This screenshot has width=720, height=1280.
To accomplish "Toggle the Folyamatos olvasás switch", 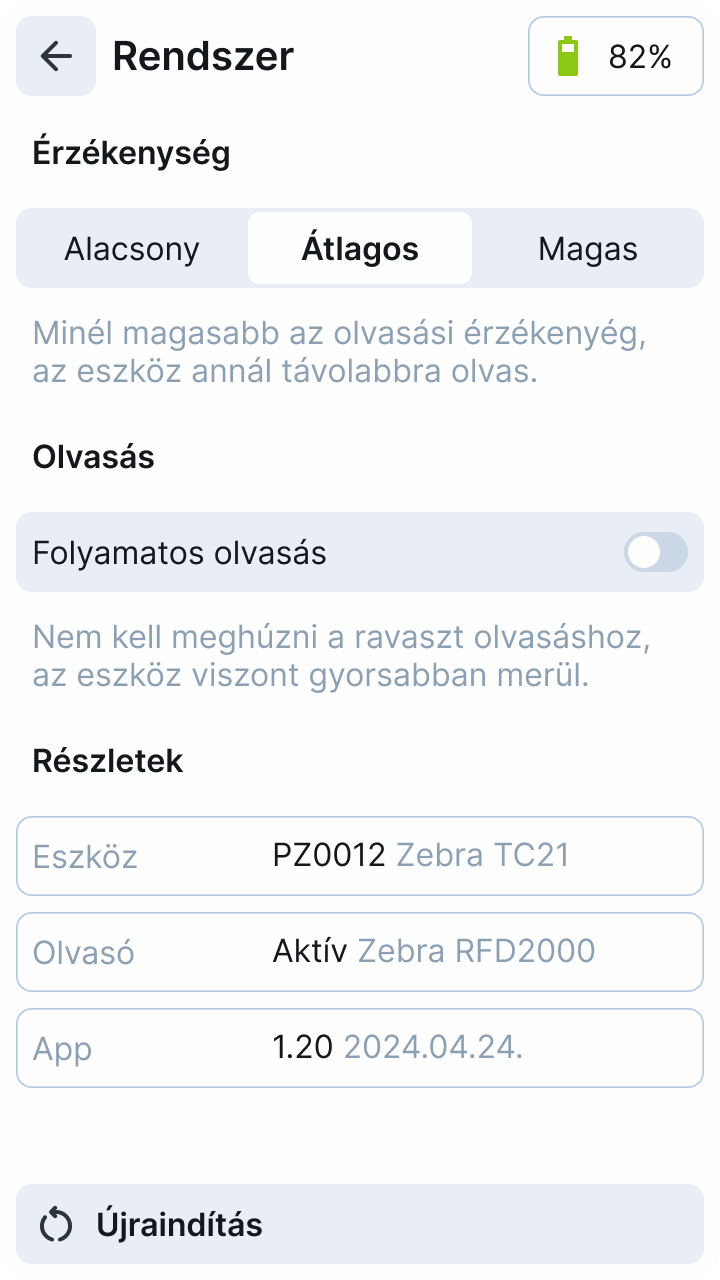I will 656,552.
